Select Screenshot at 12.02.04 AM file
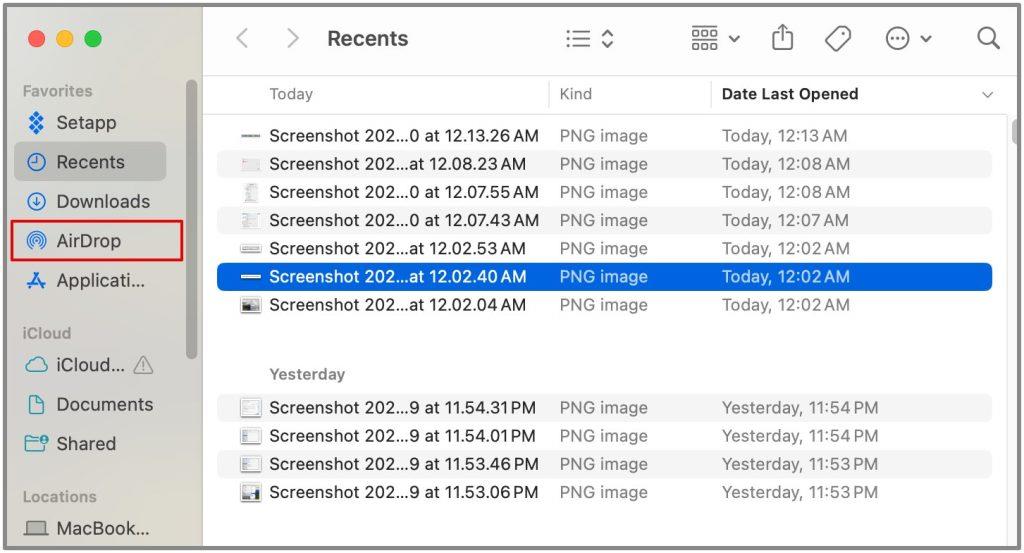The width and height of the screenshot is (1024, 553). [604, 305]
